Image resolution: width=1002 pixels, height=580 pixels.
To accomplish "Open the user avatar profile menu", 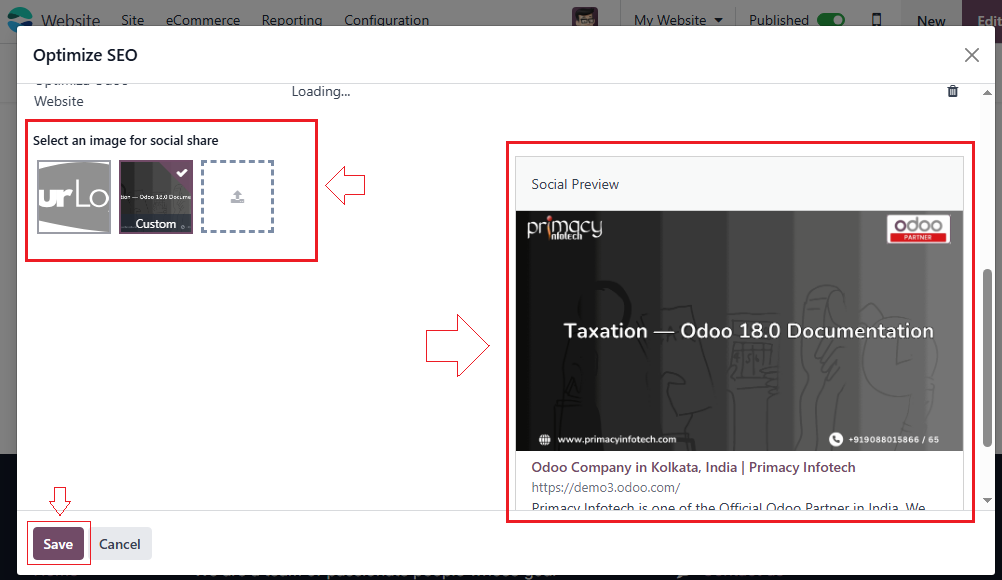I will pyautogui.click(x=585, y=14).
